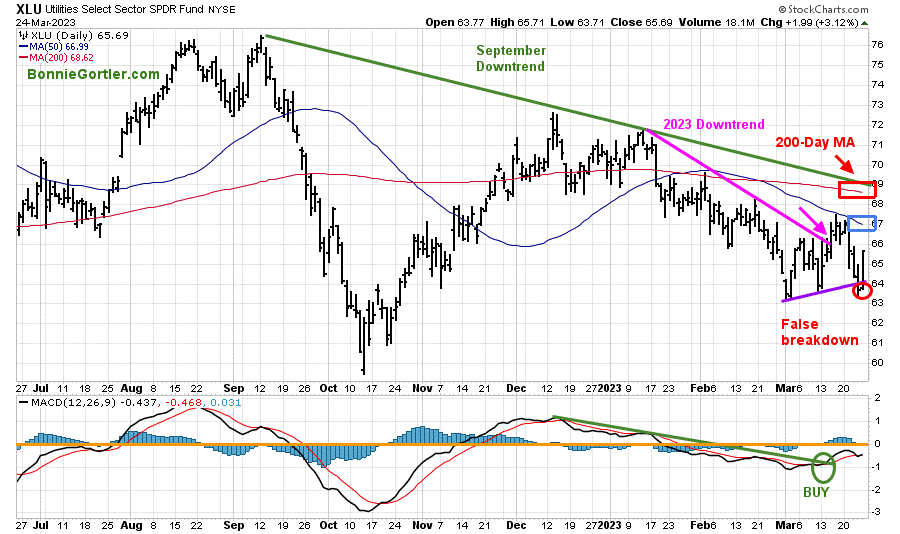900x534 pixels.
Task: Click the Dec label on the price panel date axis
Action: [516, 388]
